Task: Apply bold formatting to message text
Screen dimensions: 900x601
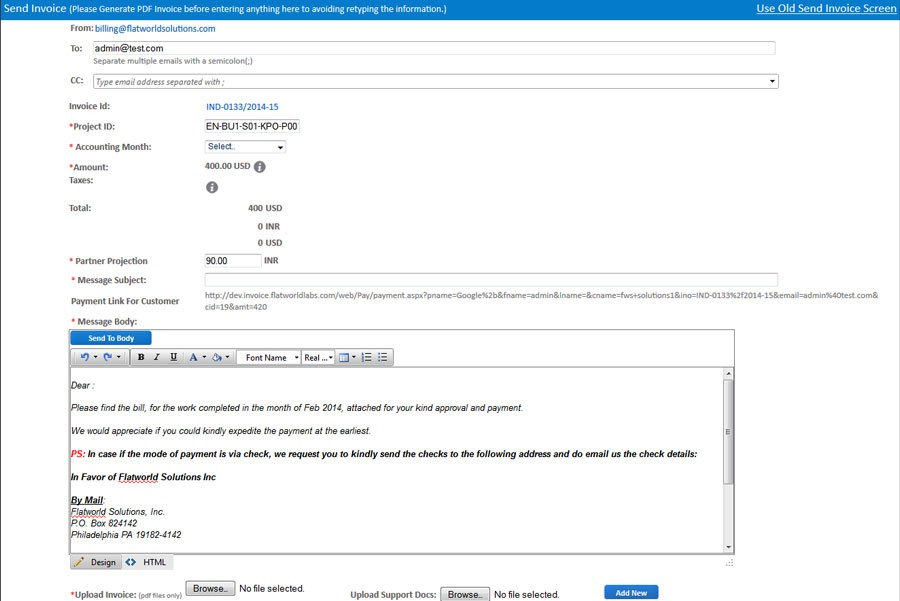Action: 141,357
